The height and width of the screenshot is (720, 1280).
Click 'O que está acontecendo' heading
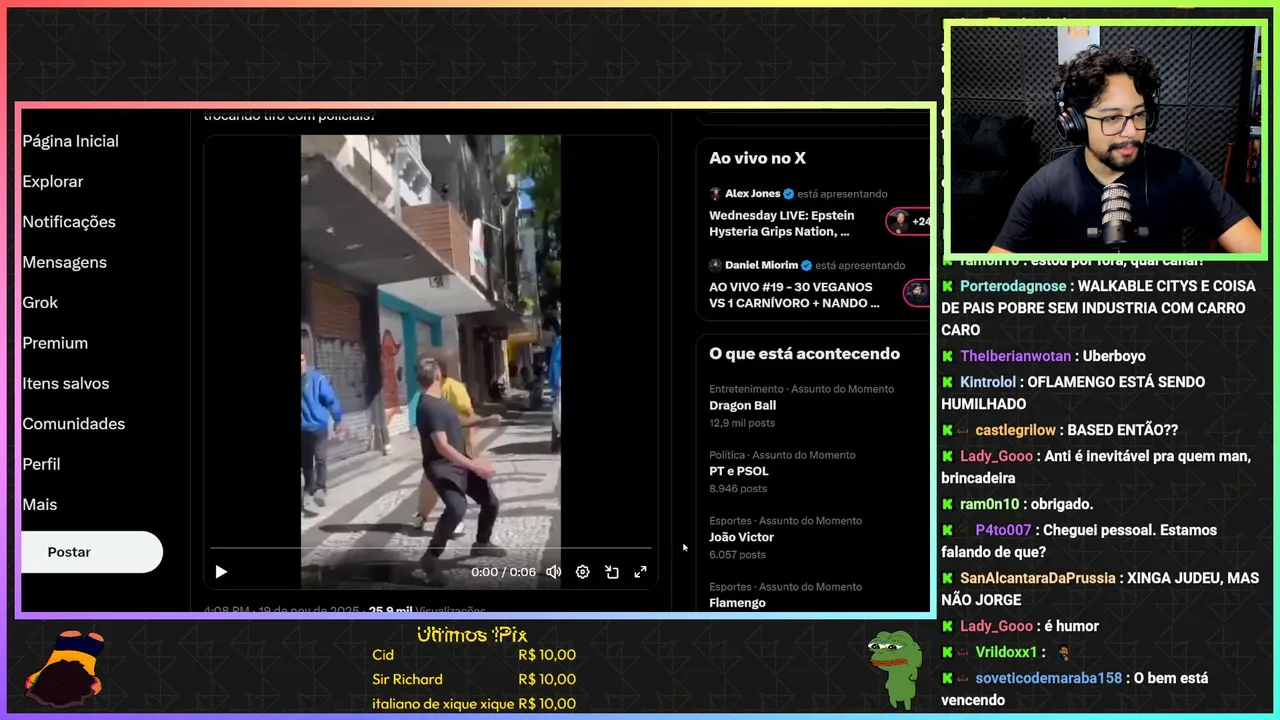pos(804,354)
